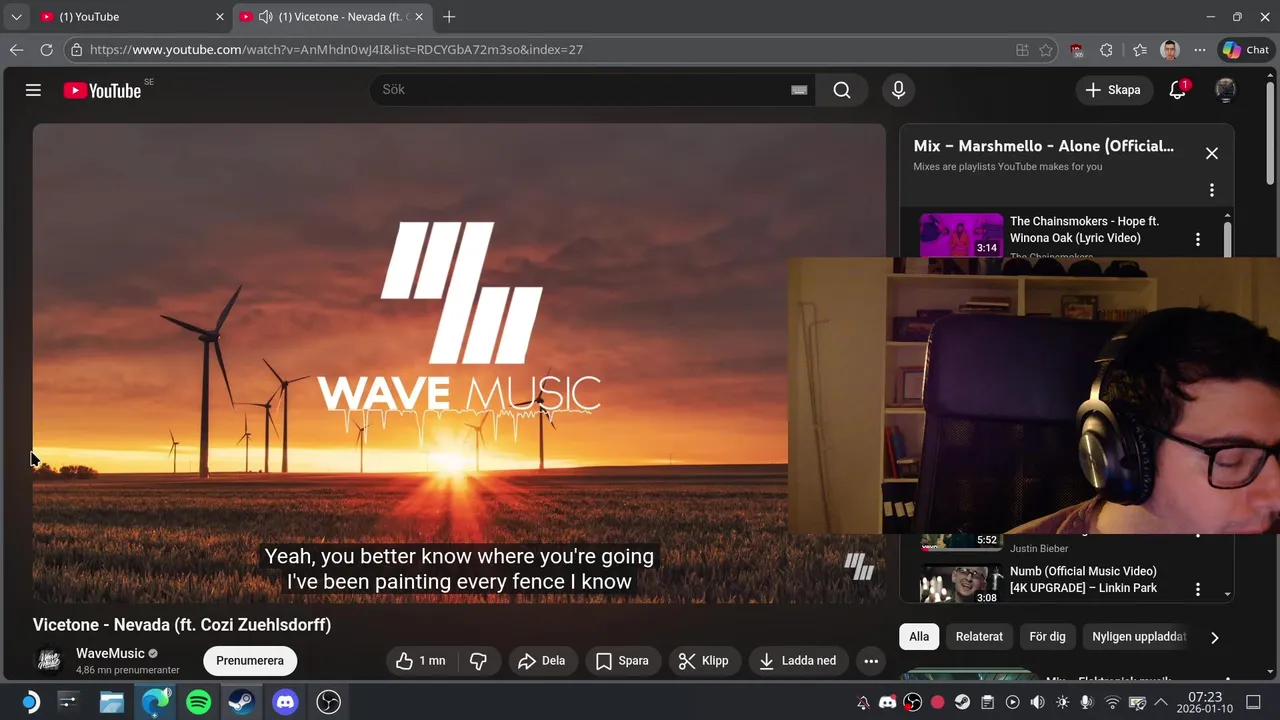Open the file manager from taskbar
Viewport: 1280px width, 720px height.
point(112,703)
